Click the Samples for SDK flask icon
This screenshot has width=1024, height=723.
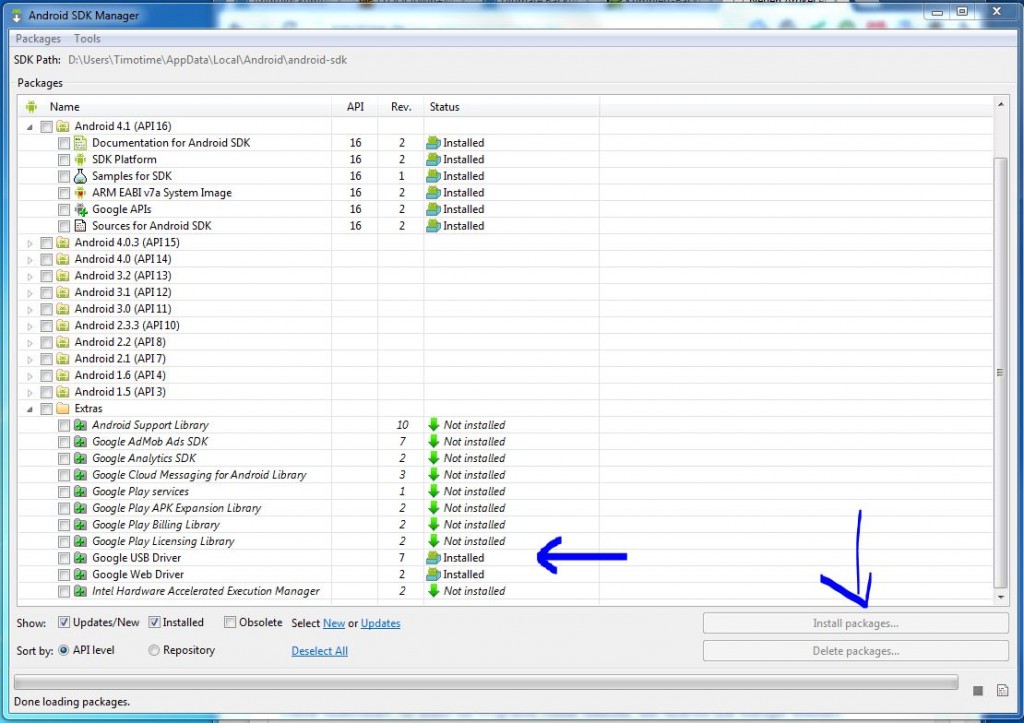coord(80,176)
